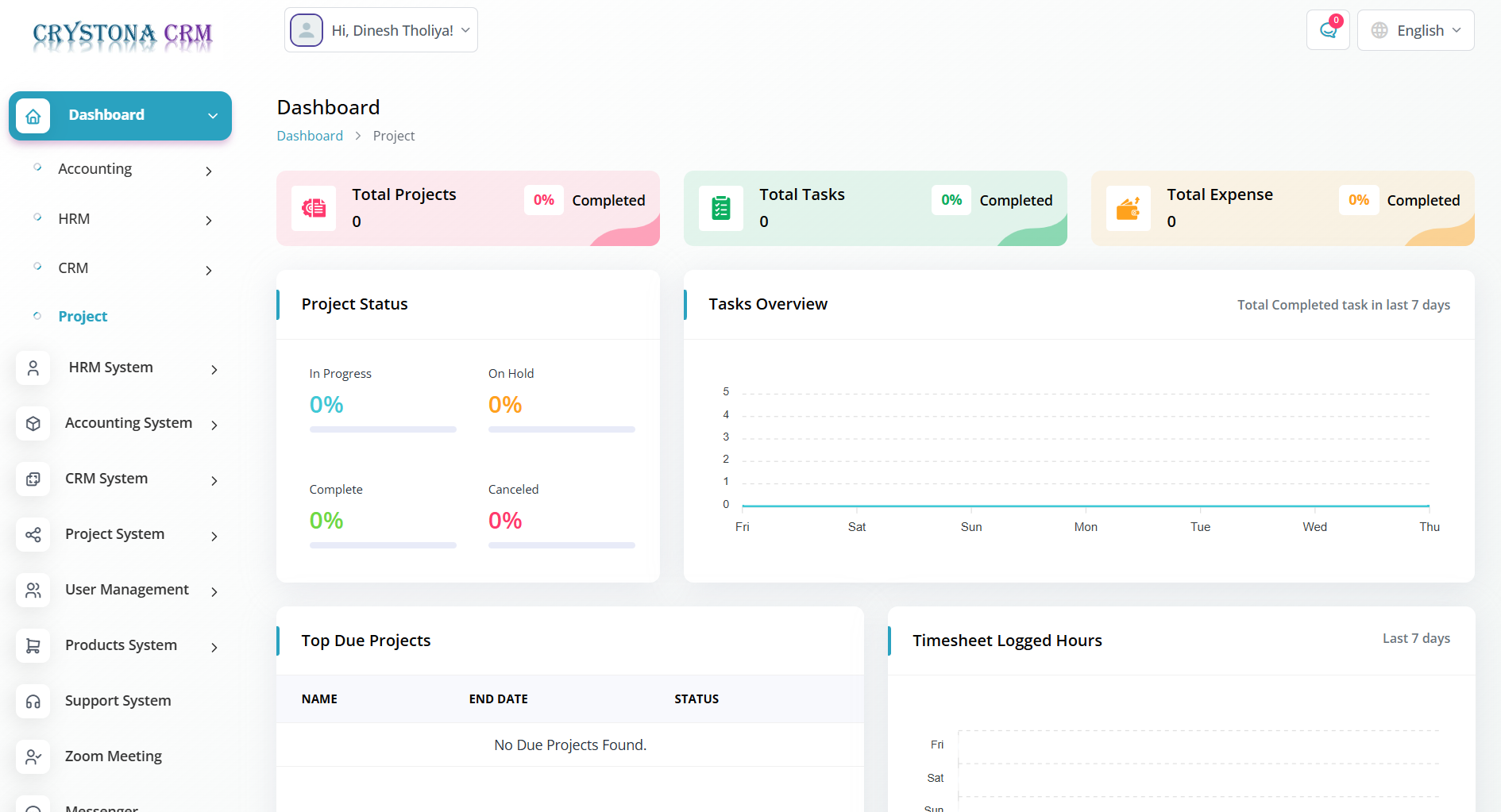Click the Products System cart icon
Viewport: 1501px width, 812px height.
[x=33, y=646]
